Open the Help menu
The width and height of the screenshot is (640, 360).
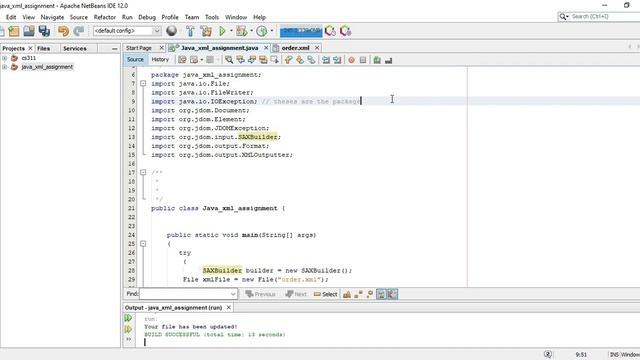(260, 17)
